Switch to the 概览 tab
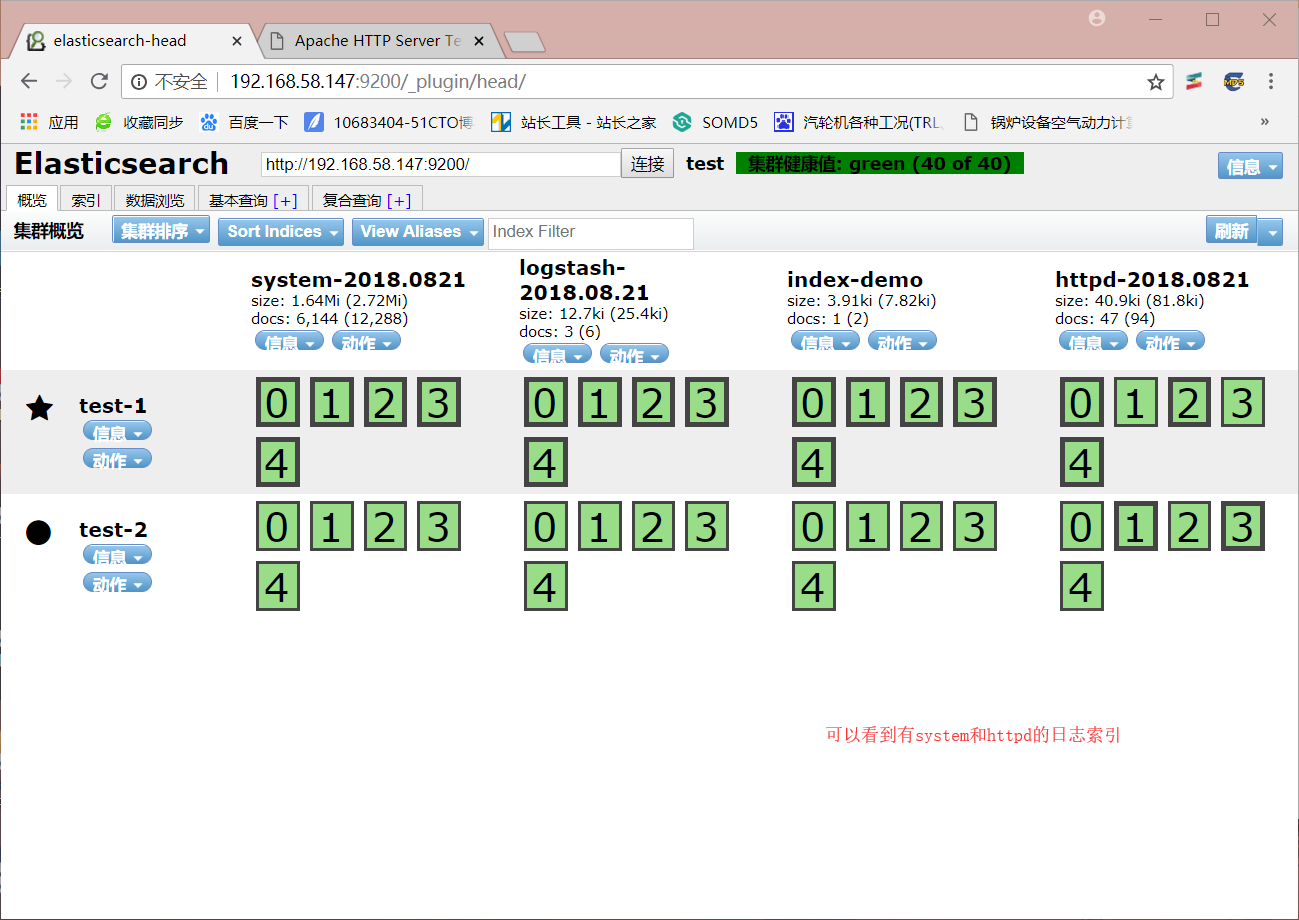Screen dimensions: 1299x920 (32, 200)
